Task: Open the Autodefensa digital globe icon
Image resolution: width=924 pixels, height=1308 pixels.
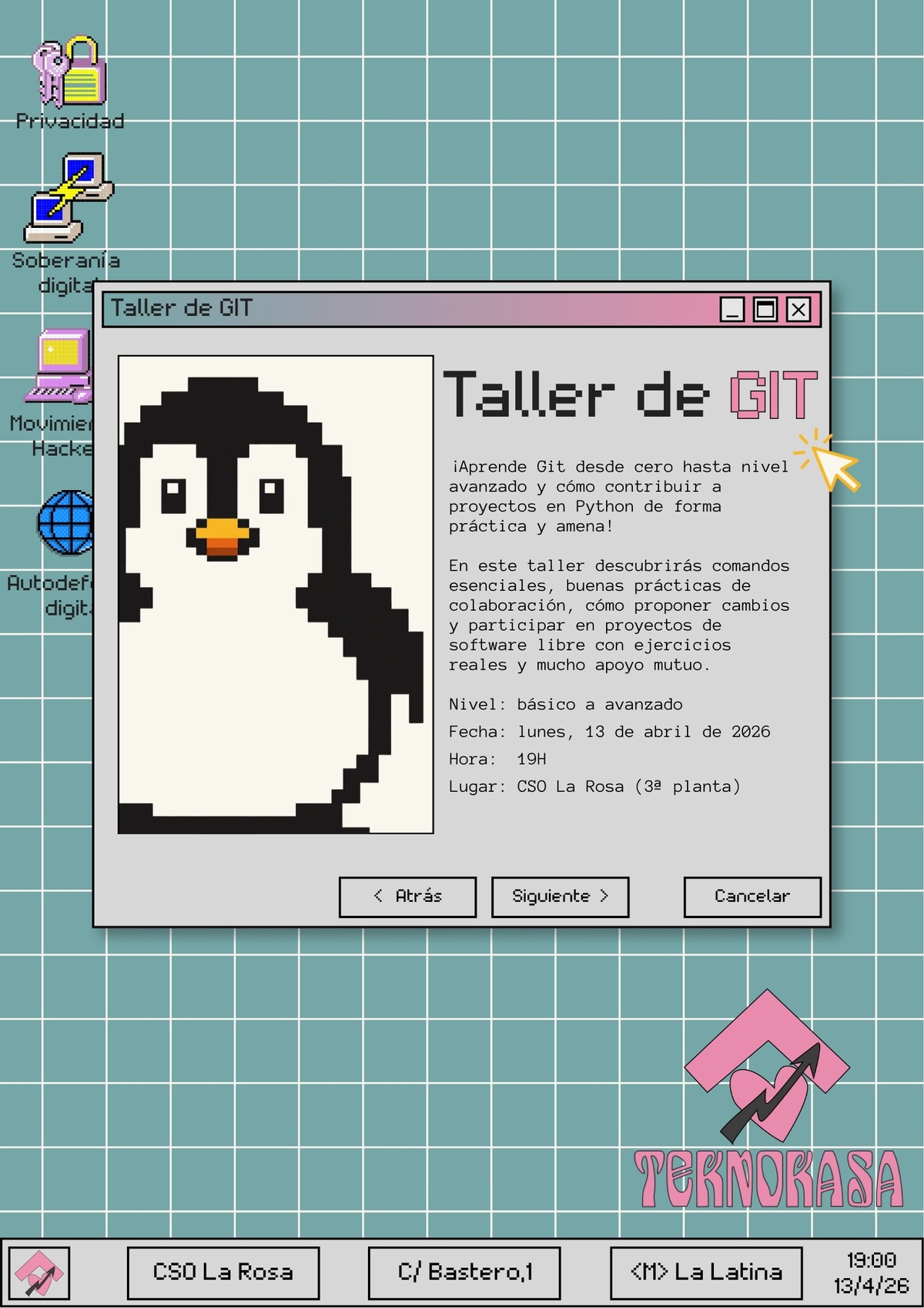Action: point(66,523)
